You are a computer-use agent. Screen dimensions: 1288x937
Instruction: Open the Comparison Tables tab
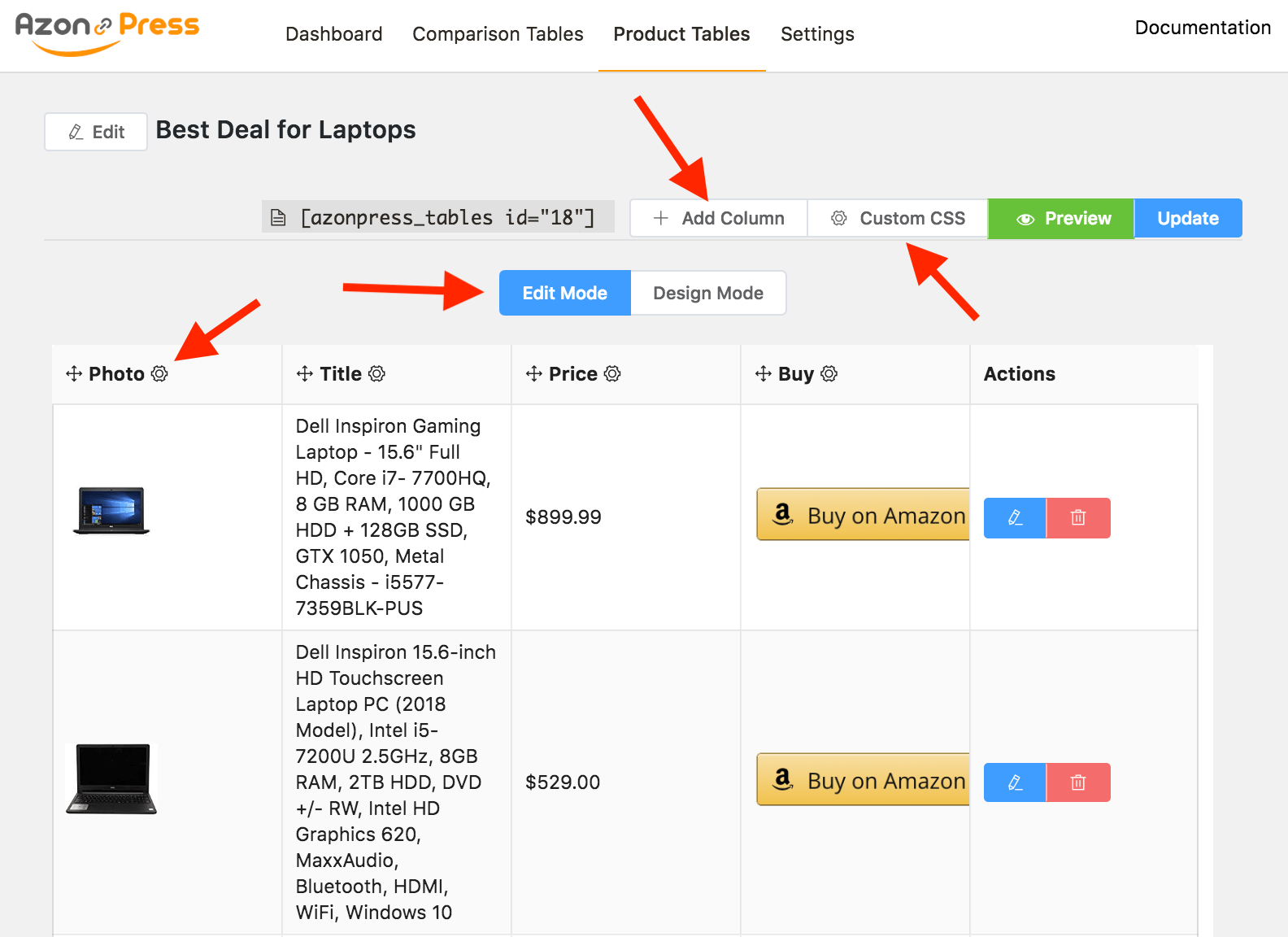[498, 34]
